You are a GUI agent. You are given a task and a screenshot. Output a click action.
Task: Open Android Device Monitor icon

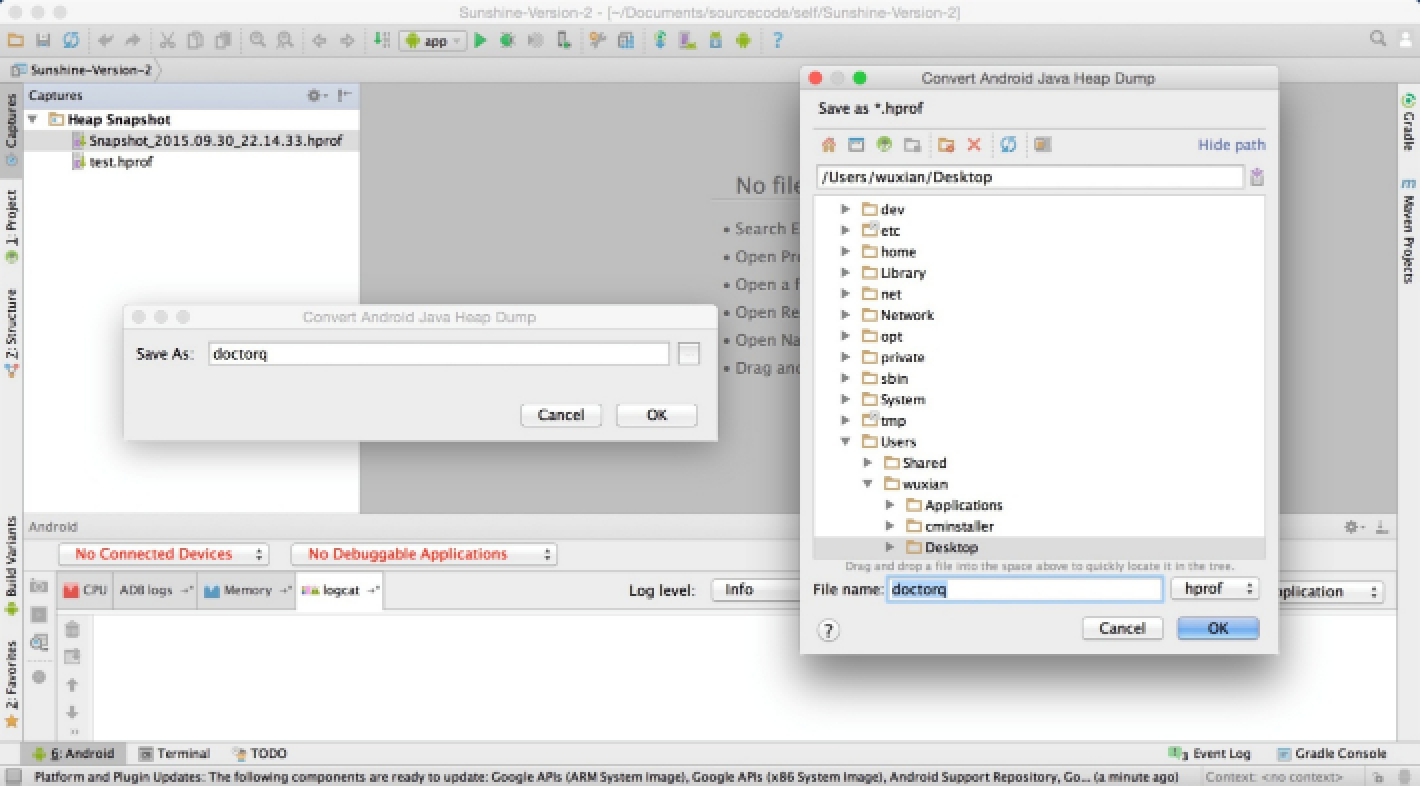[x=743, y=41]
